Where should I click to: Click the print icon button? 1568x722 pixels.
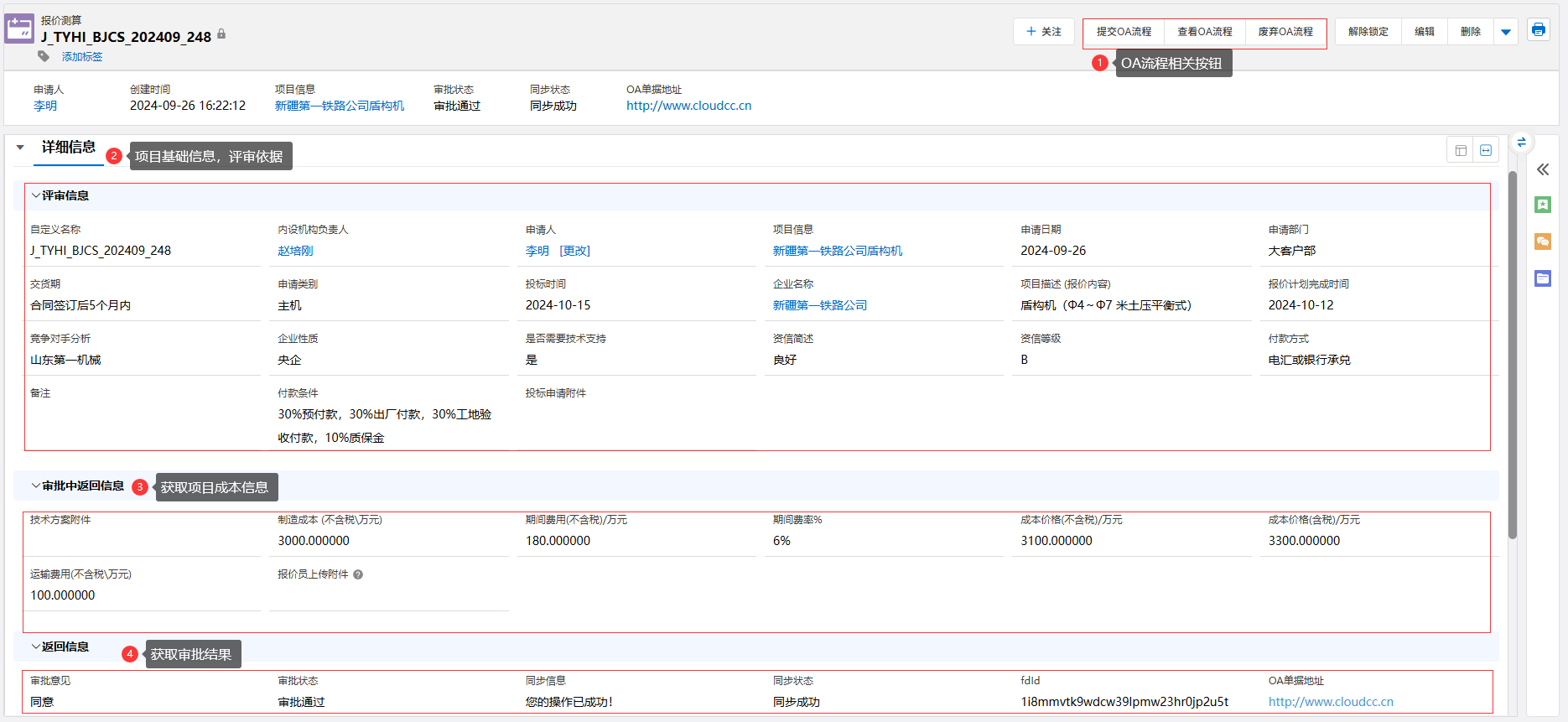(1538, 30)
